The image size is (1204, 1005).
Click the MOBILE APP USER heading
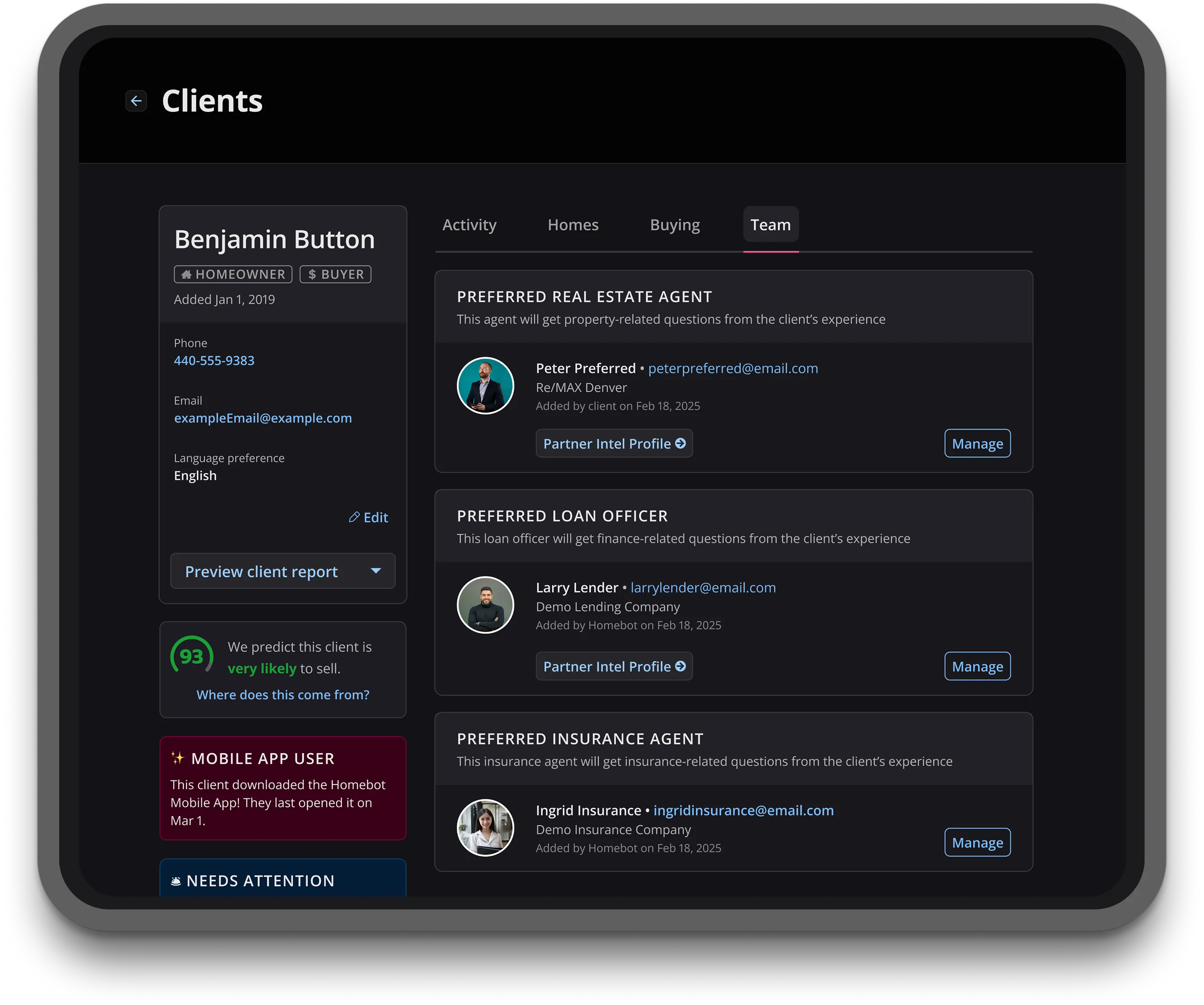tap(263, 758)
